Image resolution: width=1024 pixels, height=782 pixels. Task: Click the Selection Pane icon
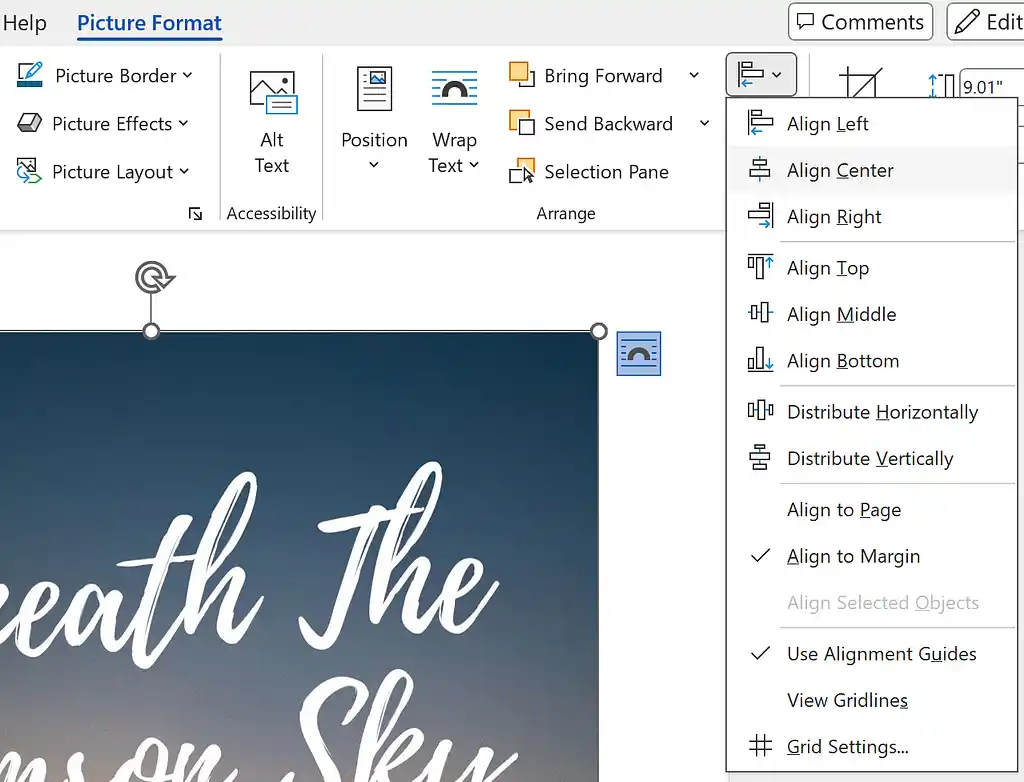coord(522,171)
